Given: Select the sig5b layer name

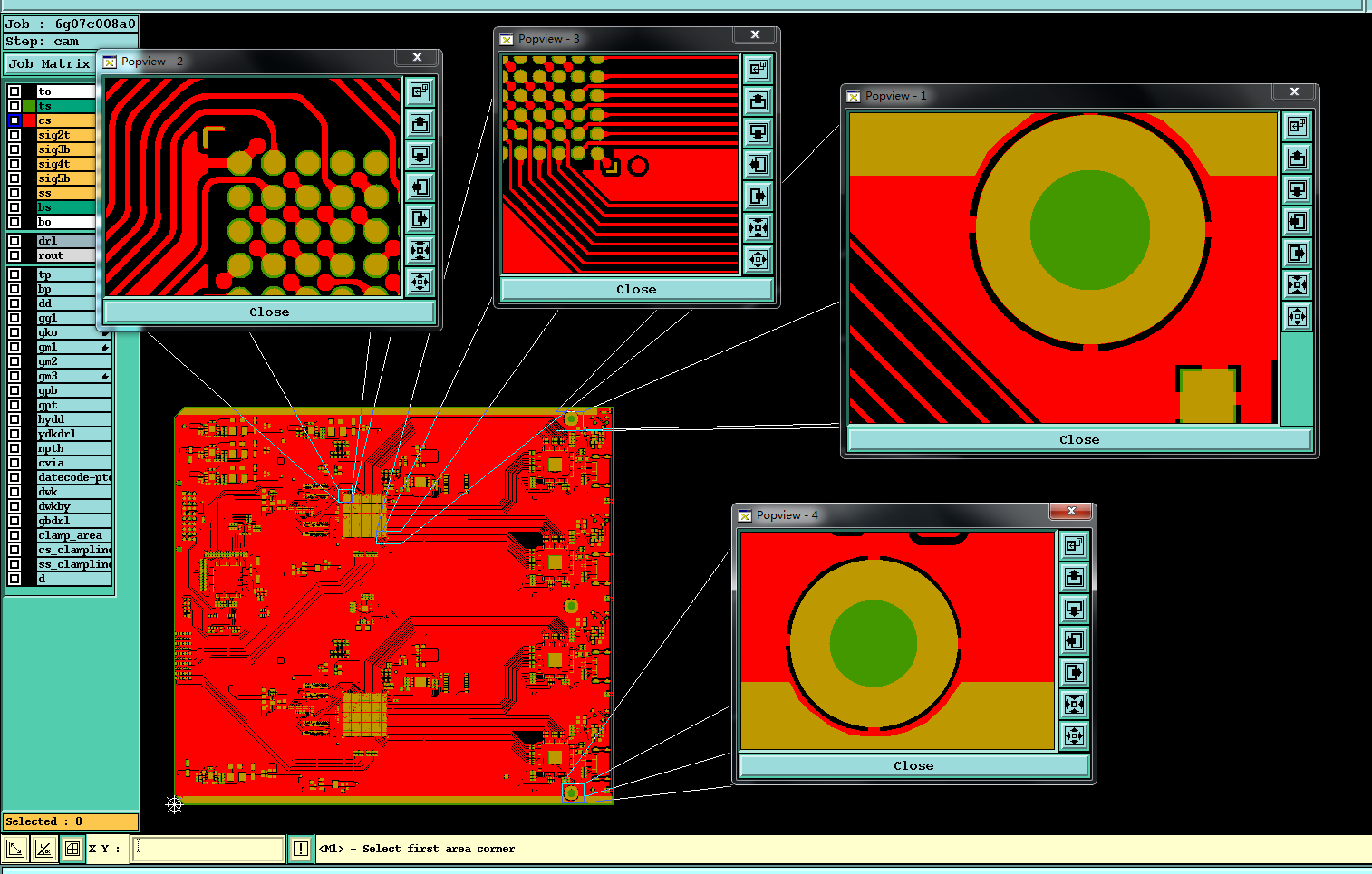Looking at the screenshot, I should pos(66,178).
